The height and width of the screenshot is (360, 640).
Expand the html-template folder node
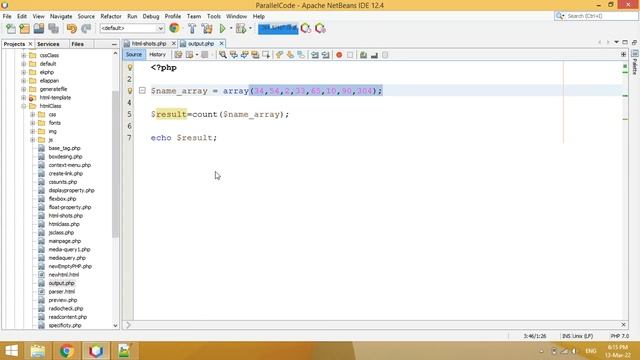(x=23, y=98)
